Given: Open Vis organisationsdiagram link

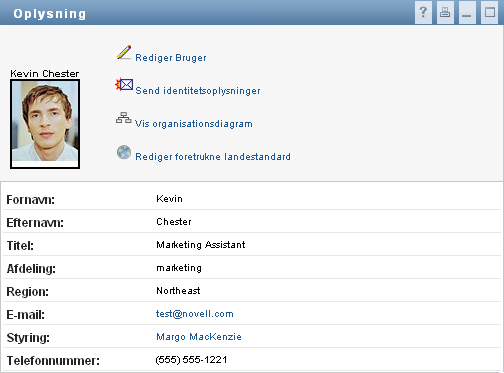Looking at the screenshot, I should [x=194, y=124].
